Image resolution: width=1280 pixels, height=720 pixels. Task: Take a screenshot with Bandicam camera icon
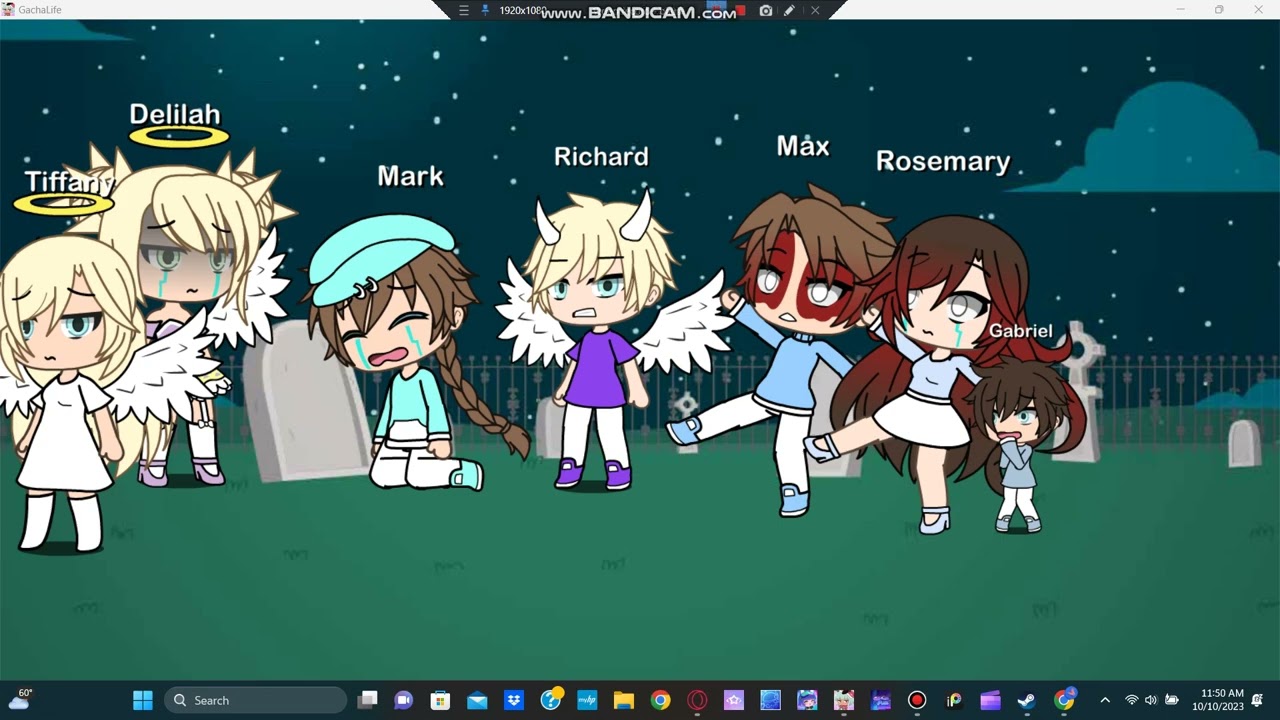766,10
